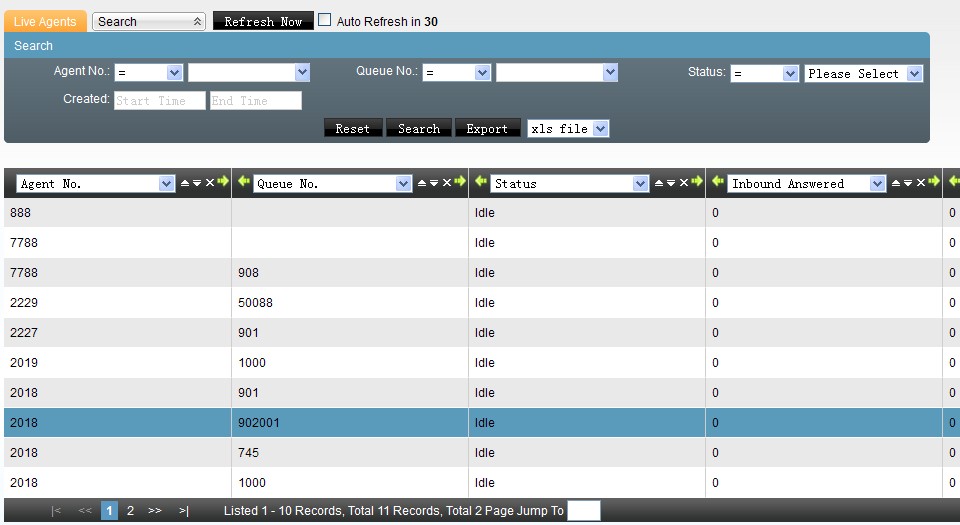Screen dimensions: 960x525
Task: Click the Reset button
Action: [x=353, y=128]
